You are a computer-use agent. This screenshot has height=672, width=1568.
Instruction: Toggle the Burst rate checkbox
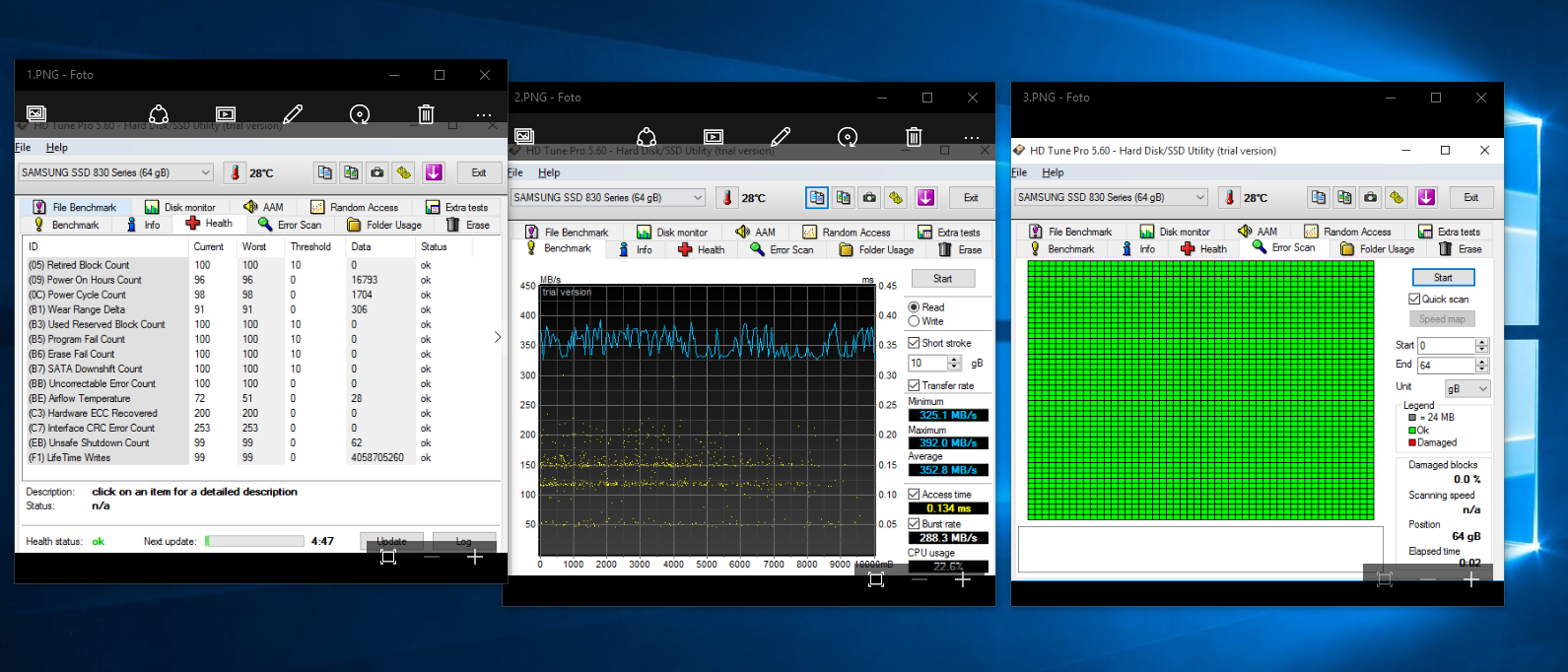(x=914, y=524)
